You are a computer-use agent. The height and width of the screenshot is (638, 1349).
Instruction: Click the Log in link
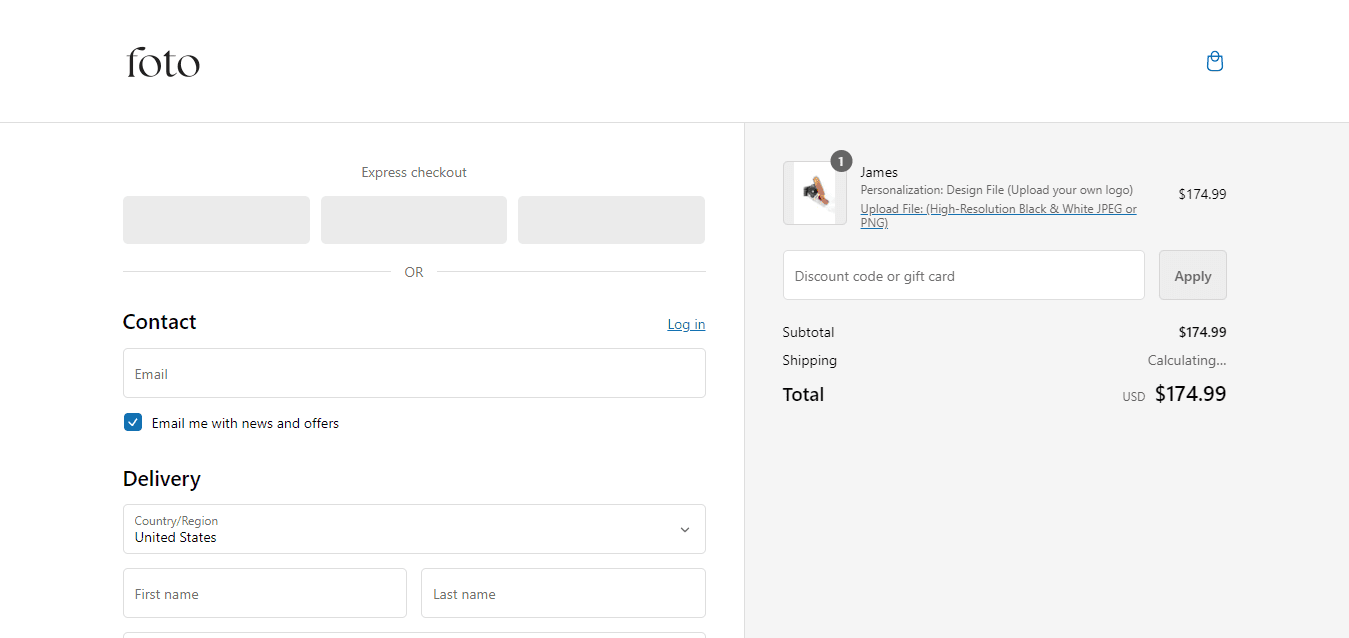pos(686,324)
